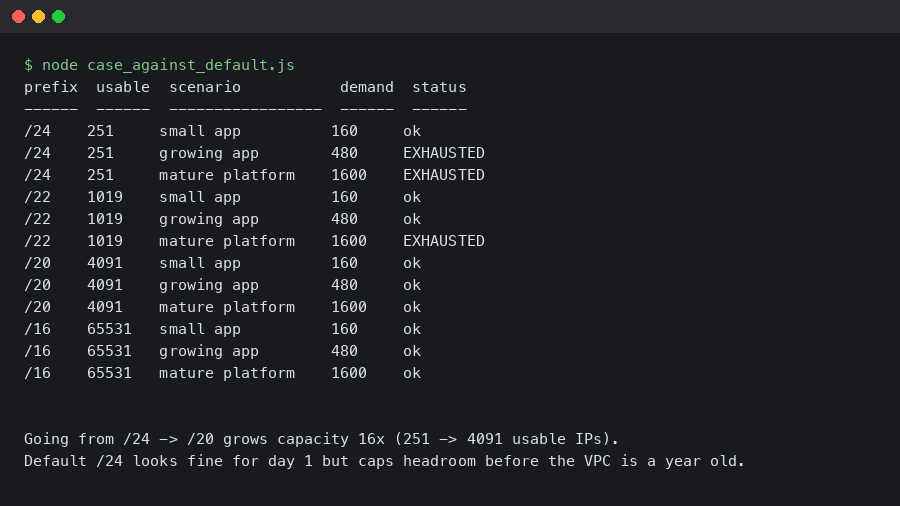Click 'mature platform' in the /16 row
This screenshot has width=900, height=506.
(x=227, y=373)
